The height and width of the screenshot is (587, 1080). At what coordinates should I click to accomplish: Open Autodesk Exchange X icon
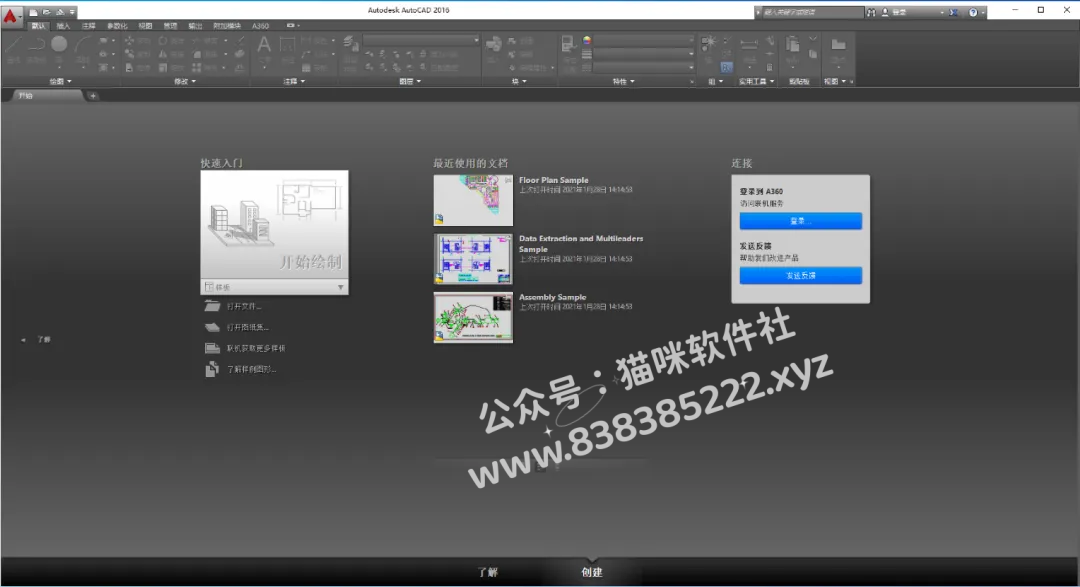point(953,12)
